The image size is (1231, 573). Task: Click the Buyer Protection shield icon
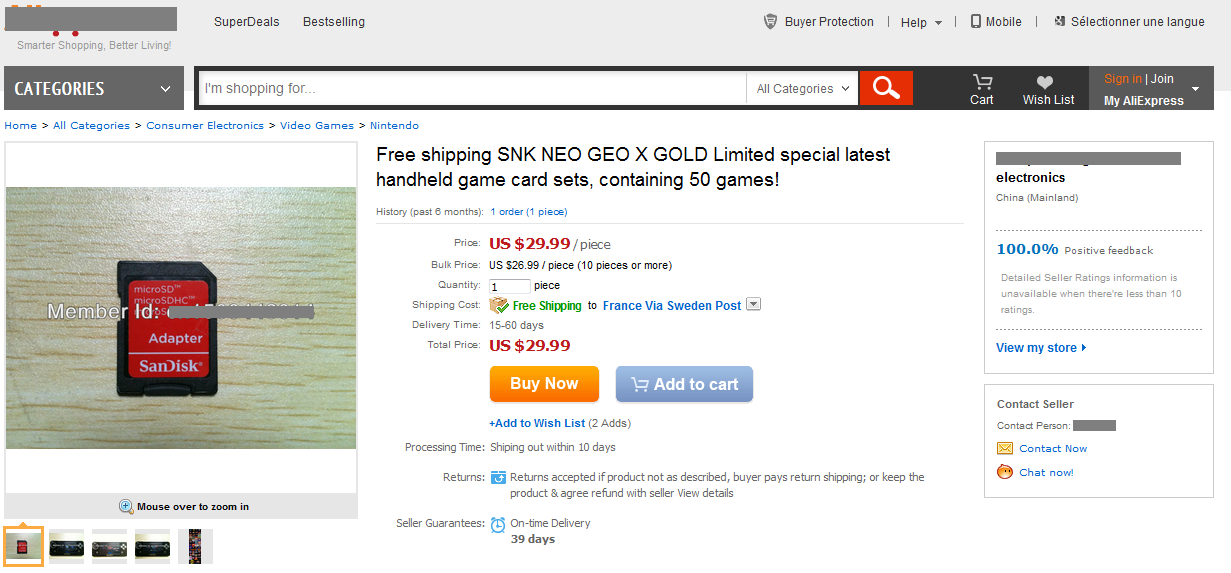coord(771,21)
